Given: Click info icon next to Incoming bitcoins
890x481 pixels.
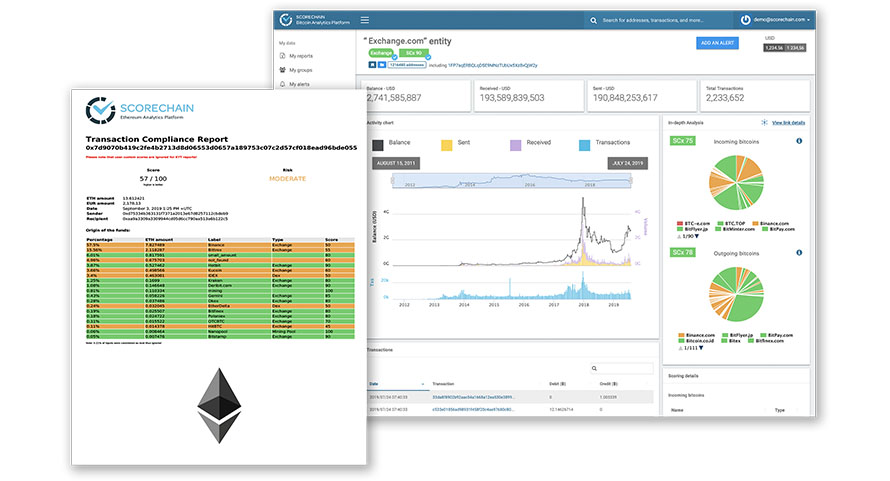Looking at the screenshot, I should [x=799, y=141].
